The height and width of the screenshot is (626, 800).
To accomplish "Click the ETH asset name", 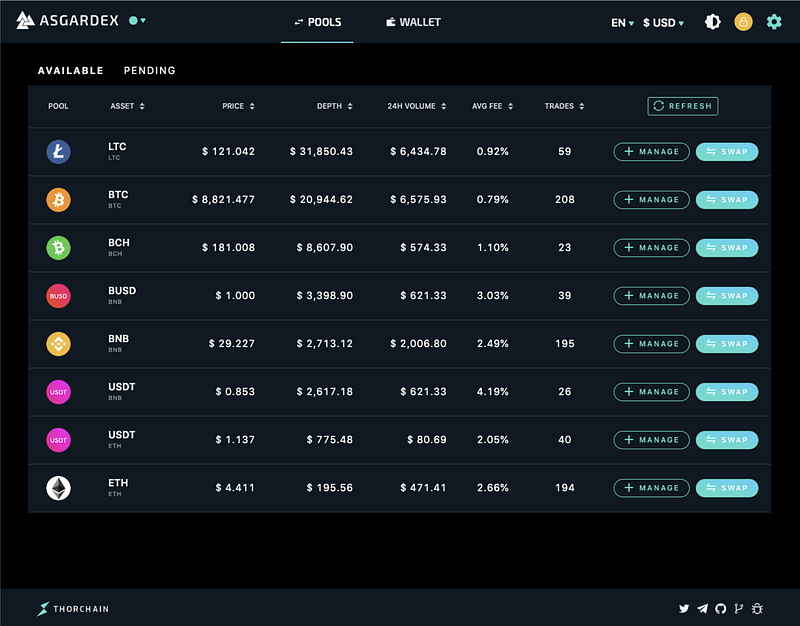I will pos(118,483).
